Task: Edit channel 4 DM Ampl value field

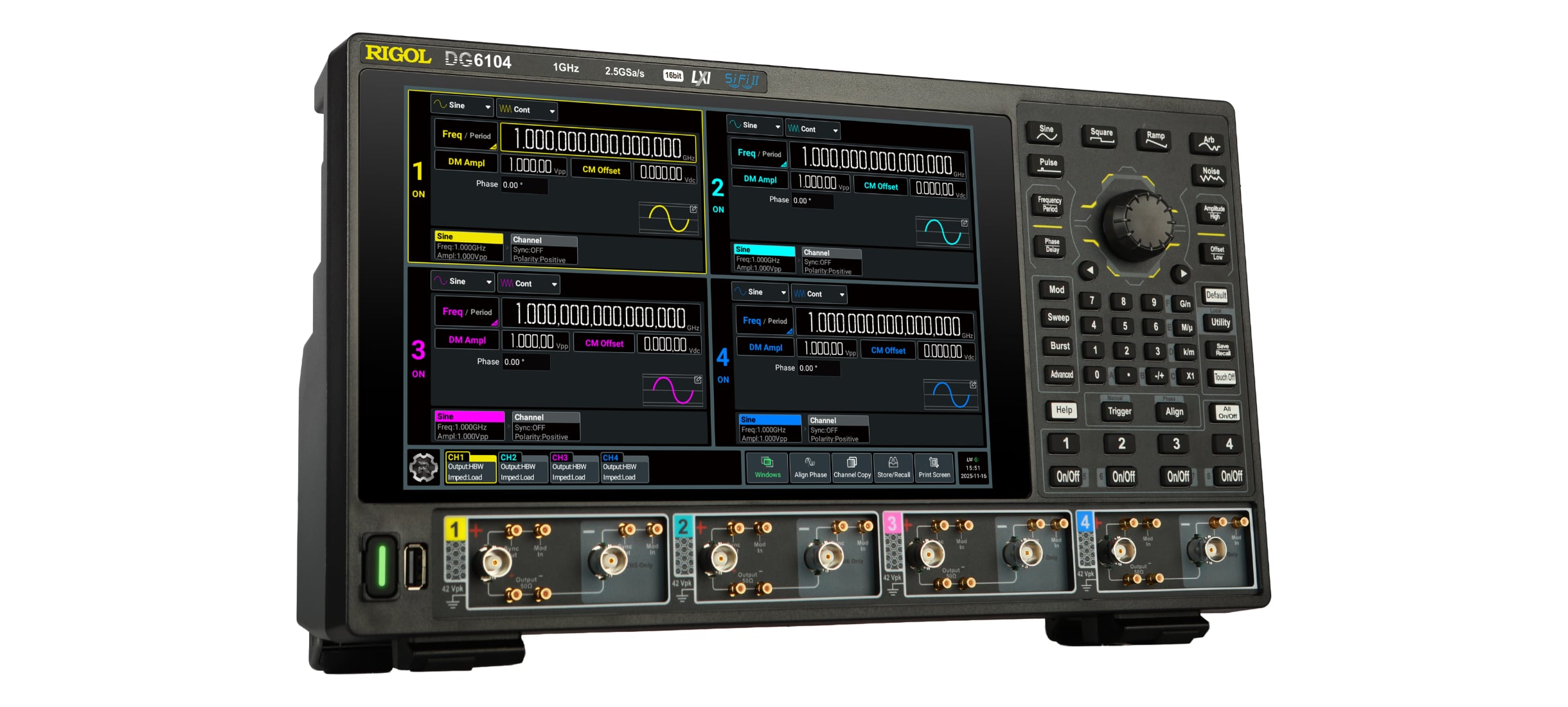Action: [x=828, y=349]
